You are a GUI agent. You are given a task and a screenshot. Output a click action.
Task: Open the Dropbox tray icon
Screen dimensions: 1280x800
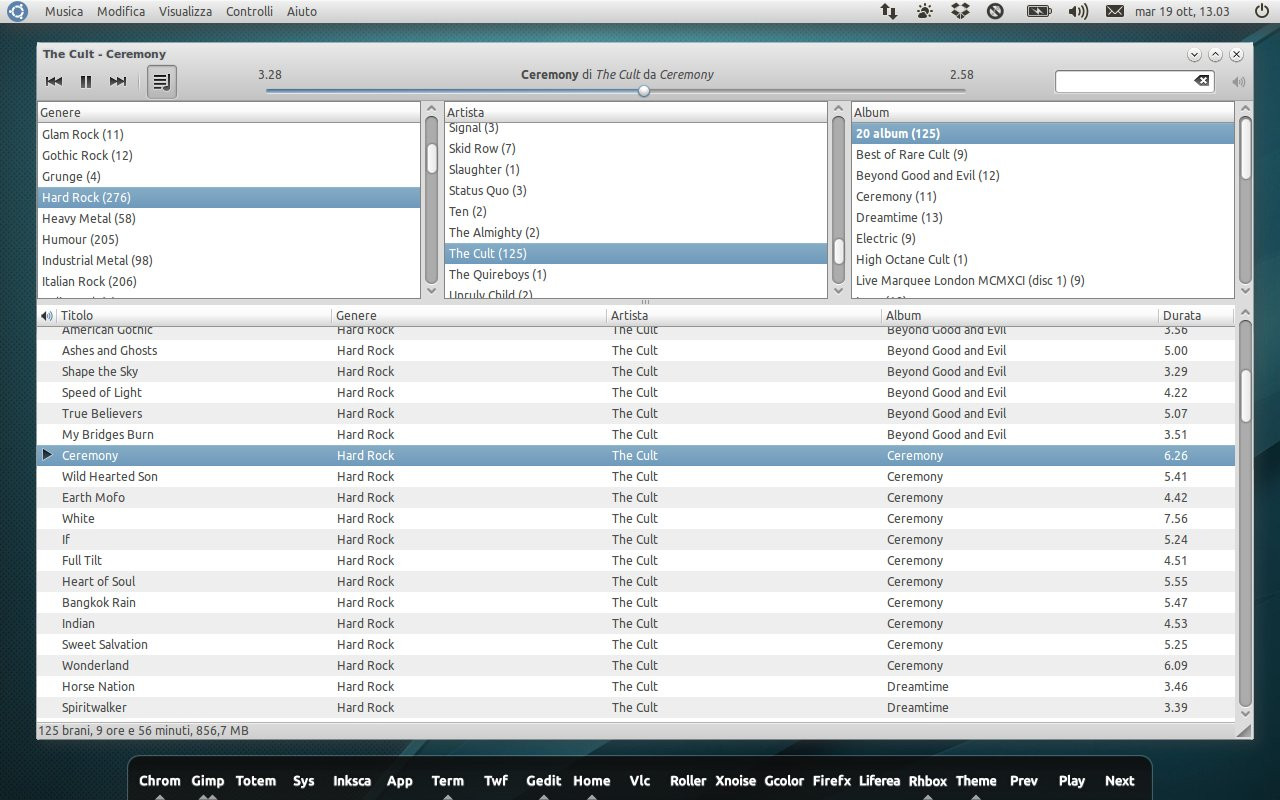(x=960, y=11)
